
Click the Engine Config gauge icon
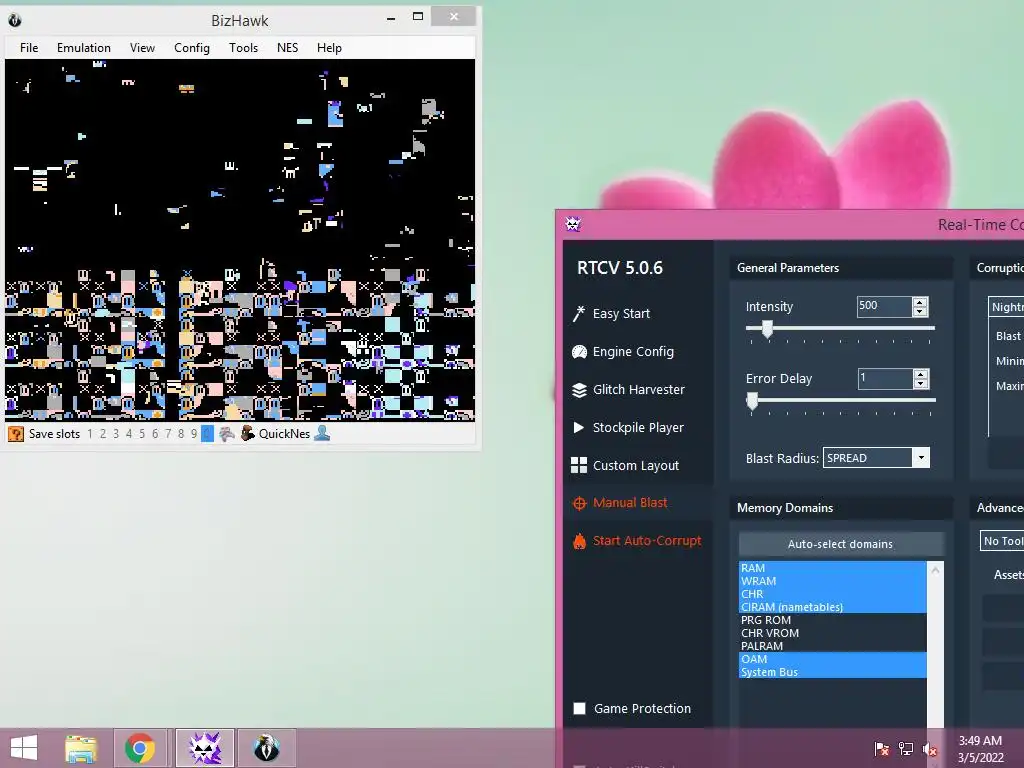tap(579, 352)
